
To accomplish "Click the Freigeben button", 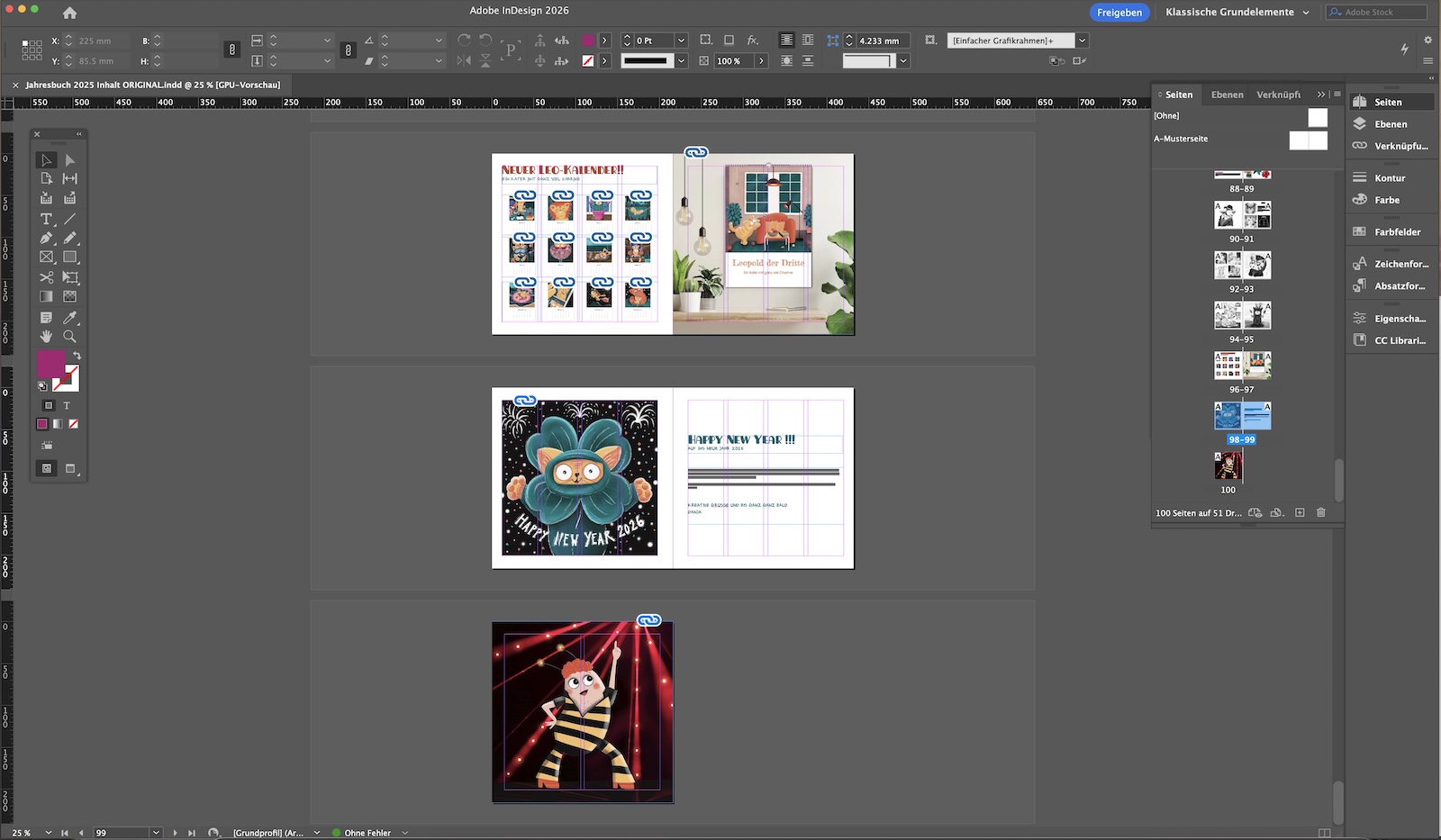I will (1119, 13).
